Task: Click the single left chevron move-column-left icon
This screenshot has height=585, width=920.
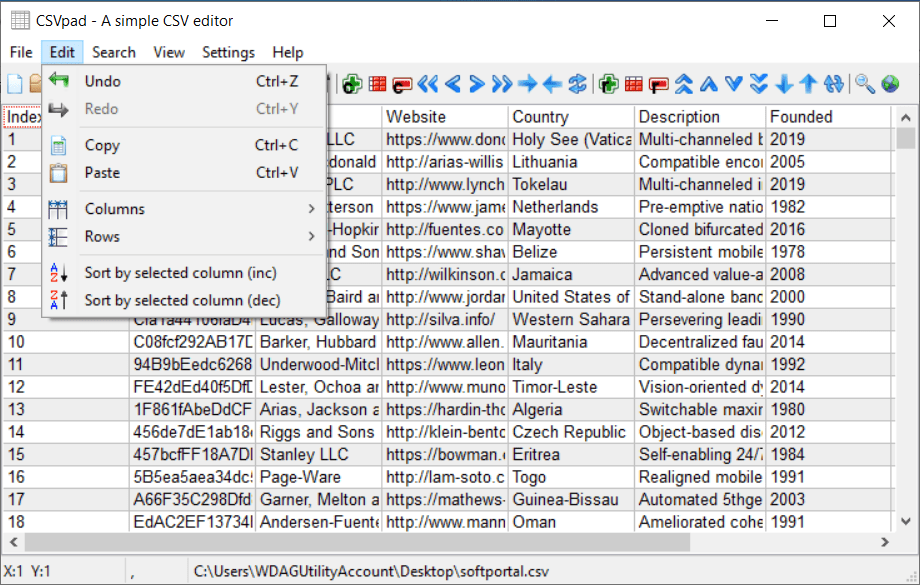Action: point(452,84)
